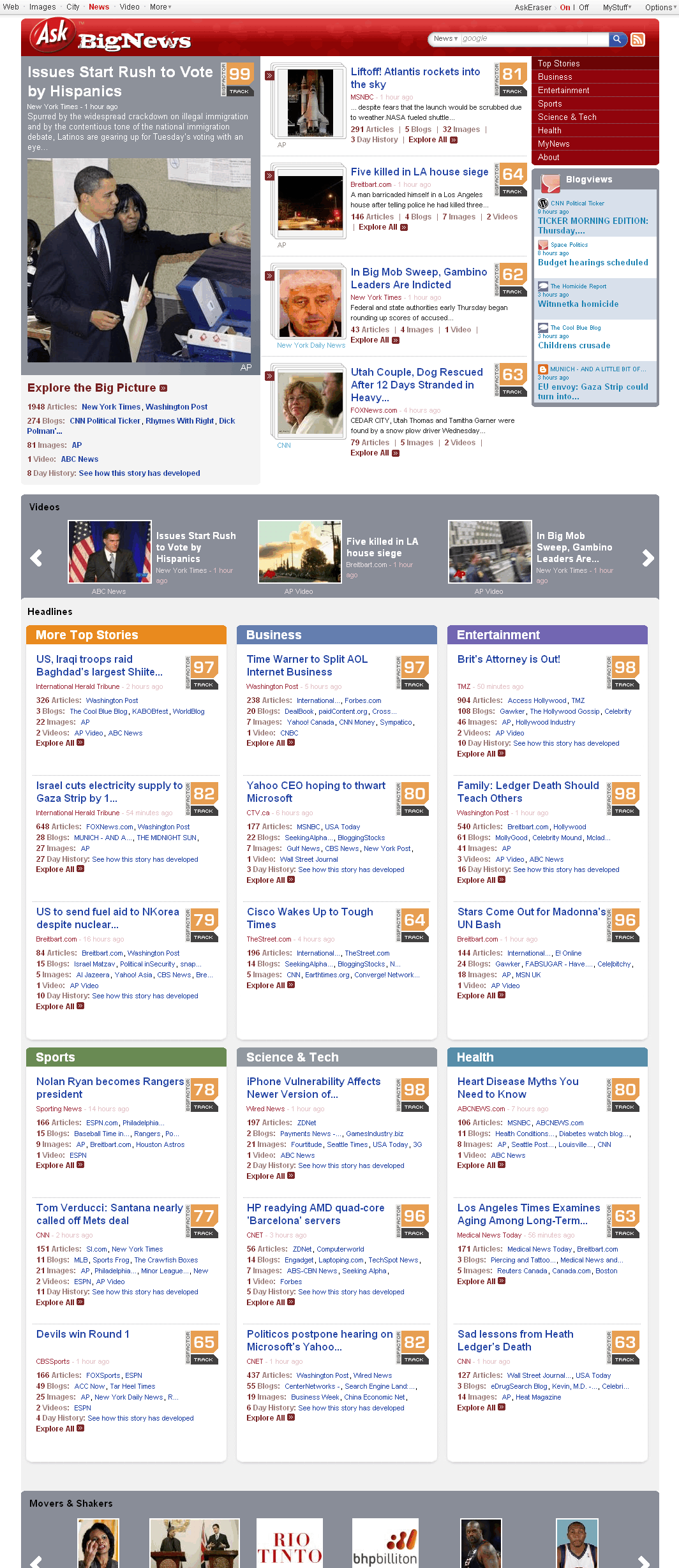
Task: Click TRACK badge under score 99
Action: click(240, 91)
